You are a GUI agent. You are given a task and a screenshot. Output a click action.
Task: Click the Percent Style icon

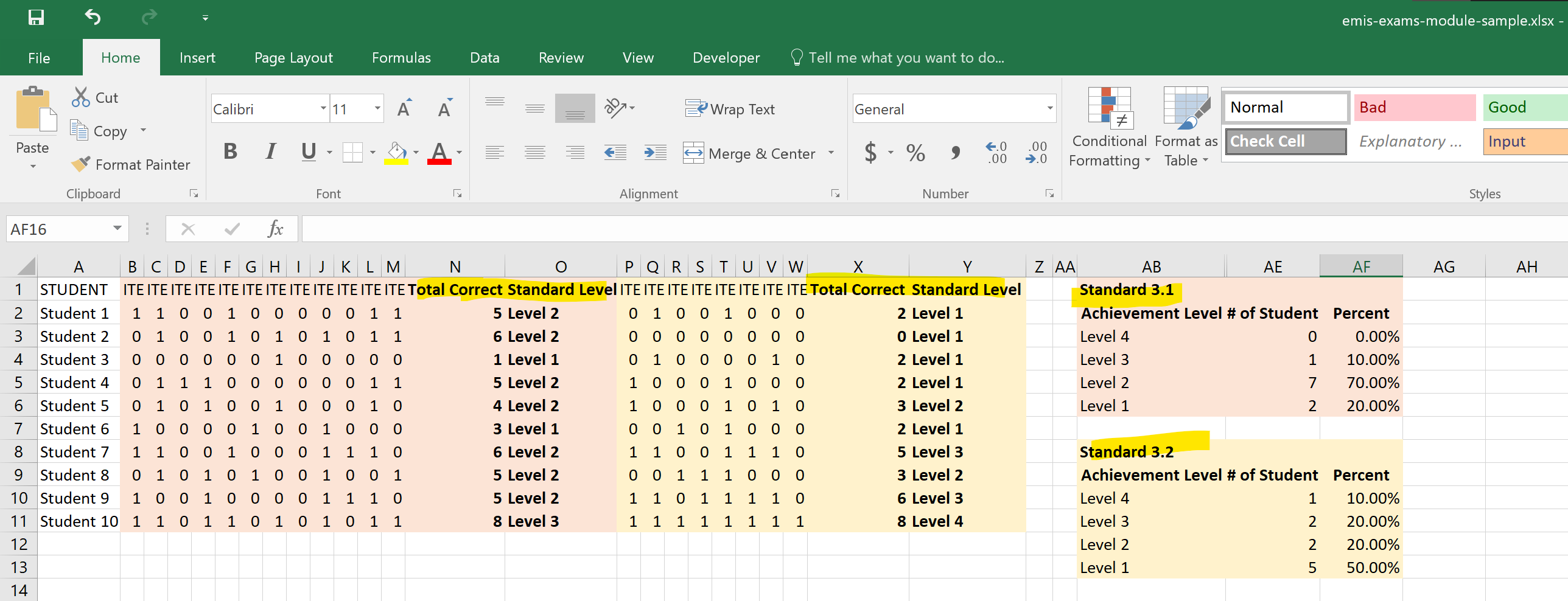click(915, 153)
